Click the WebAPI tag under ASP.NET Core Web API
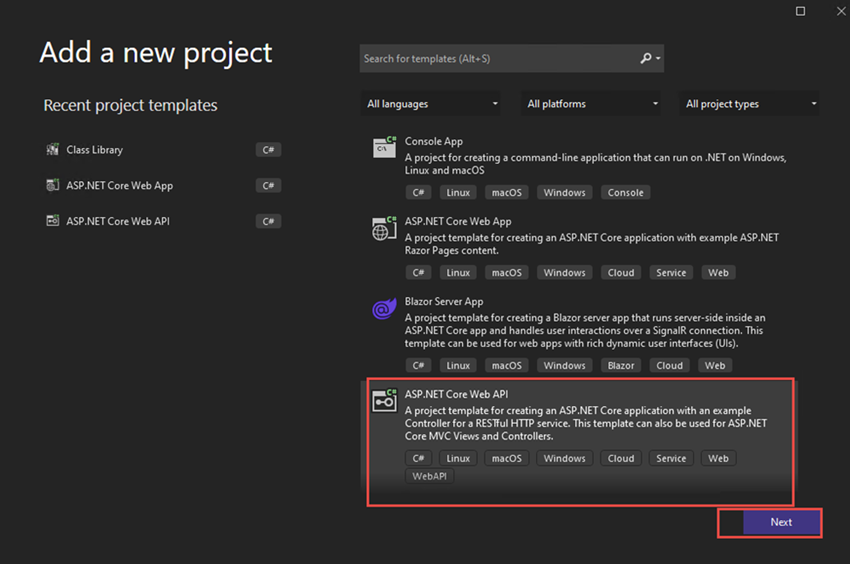This screenshot has width=850, height=564. 429,476
